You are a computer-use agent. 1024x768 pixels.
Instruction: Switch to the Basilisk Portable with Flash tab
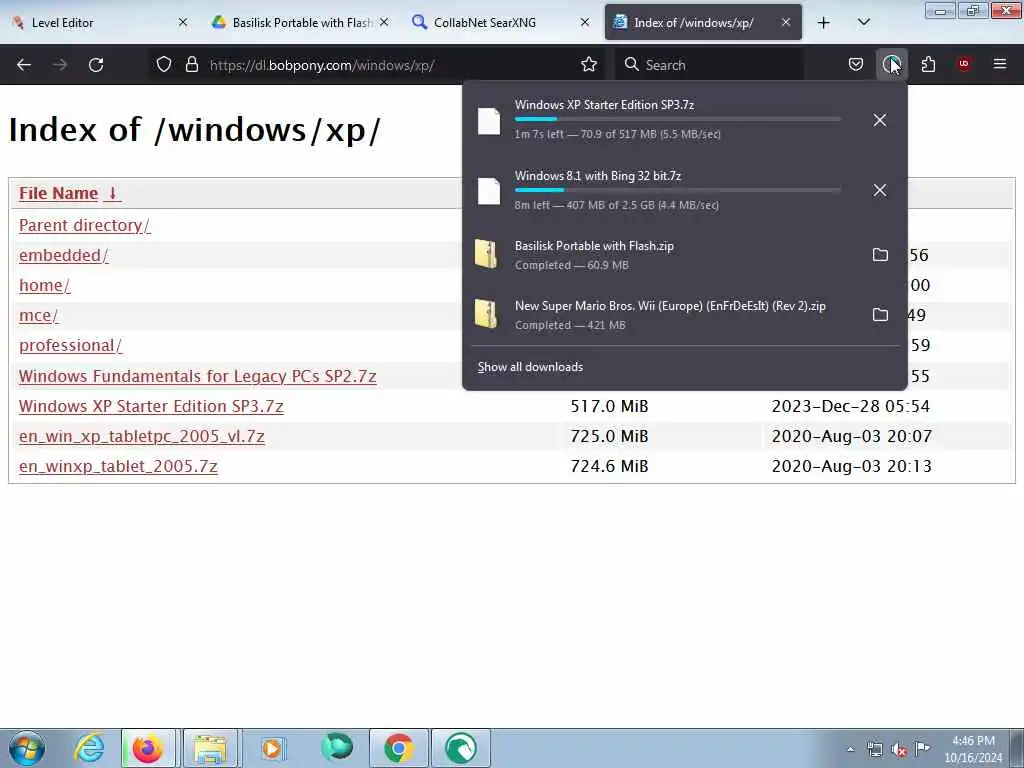click(x=300, y=22)
